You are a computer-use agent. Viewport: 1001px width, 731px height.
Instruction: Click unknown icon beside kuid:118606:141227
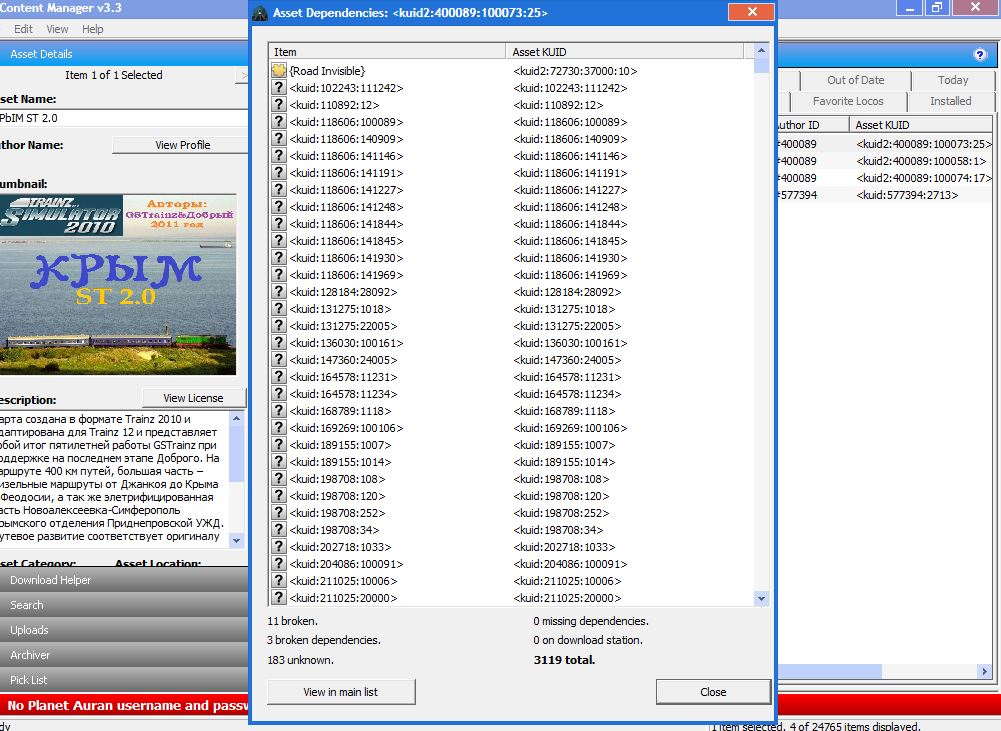click(x=278, y=190)
